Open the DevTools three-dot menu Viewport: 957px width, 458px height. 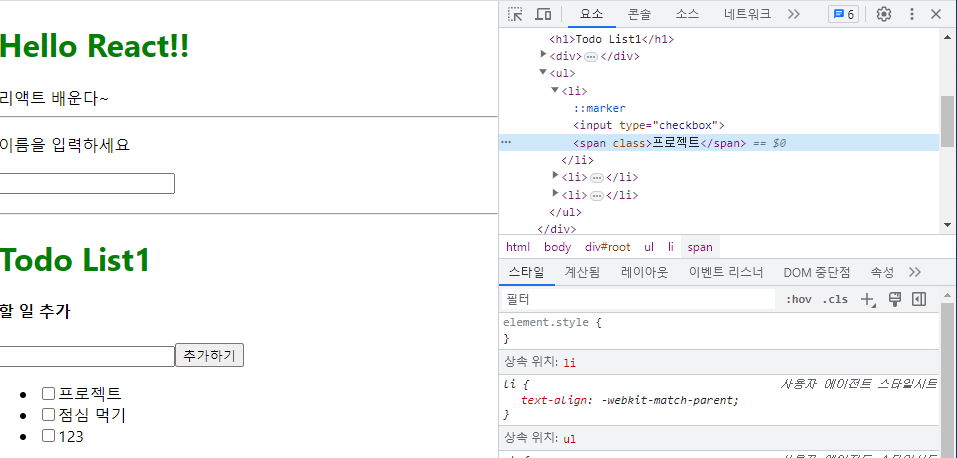coord(912,14)
